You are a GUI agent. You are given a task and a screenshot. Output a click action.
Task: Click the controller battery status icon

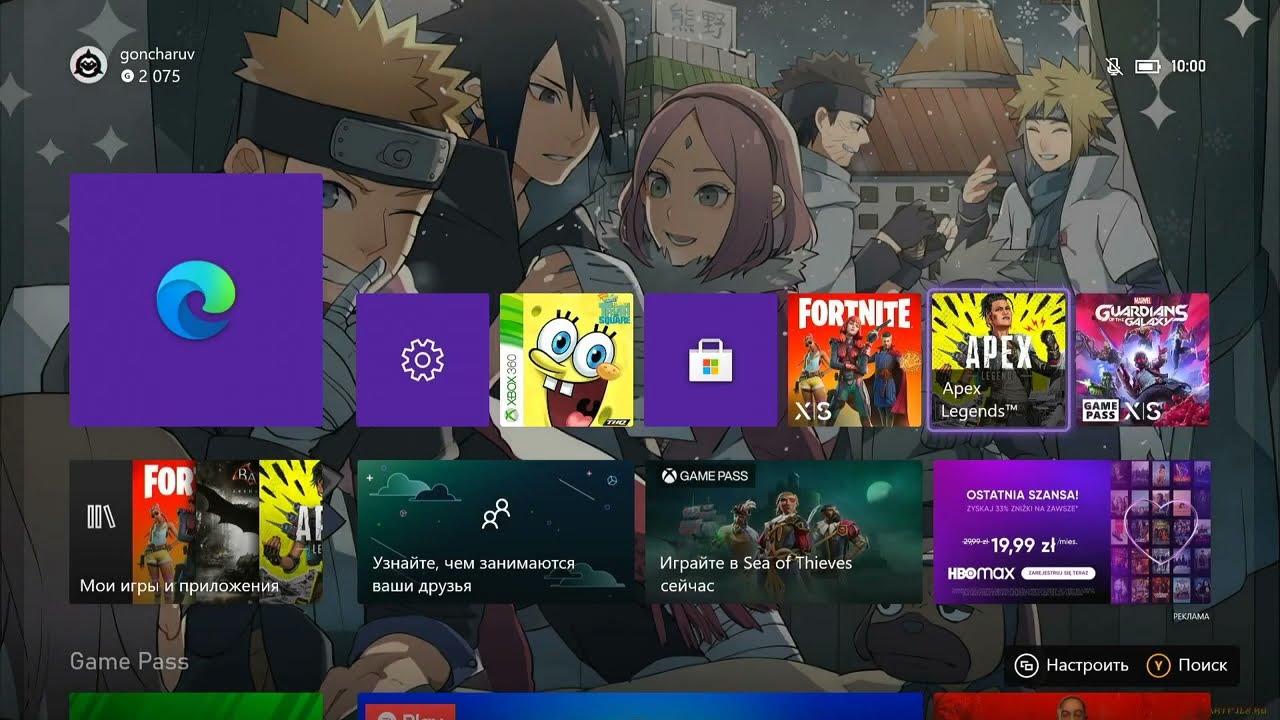tap(1148, 66)
